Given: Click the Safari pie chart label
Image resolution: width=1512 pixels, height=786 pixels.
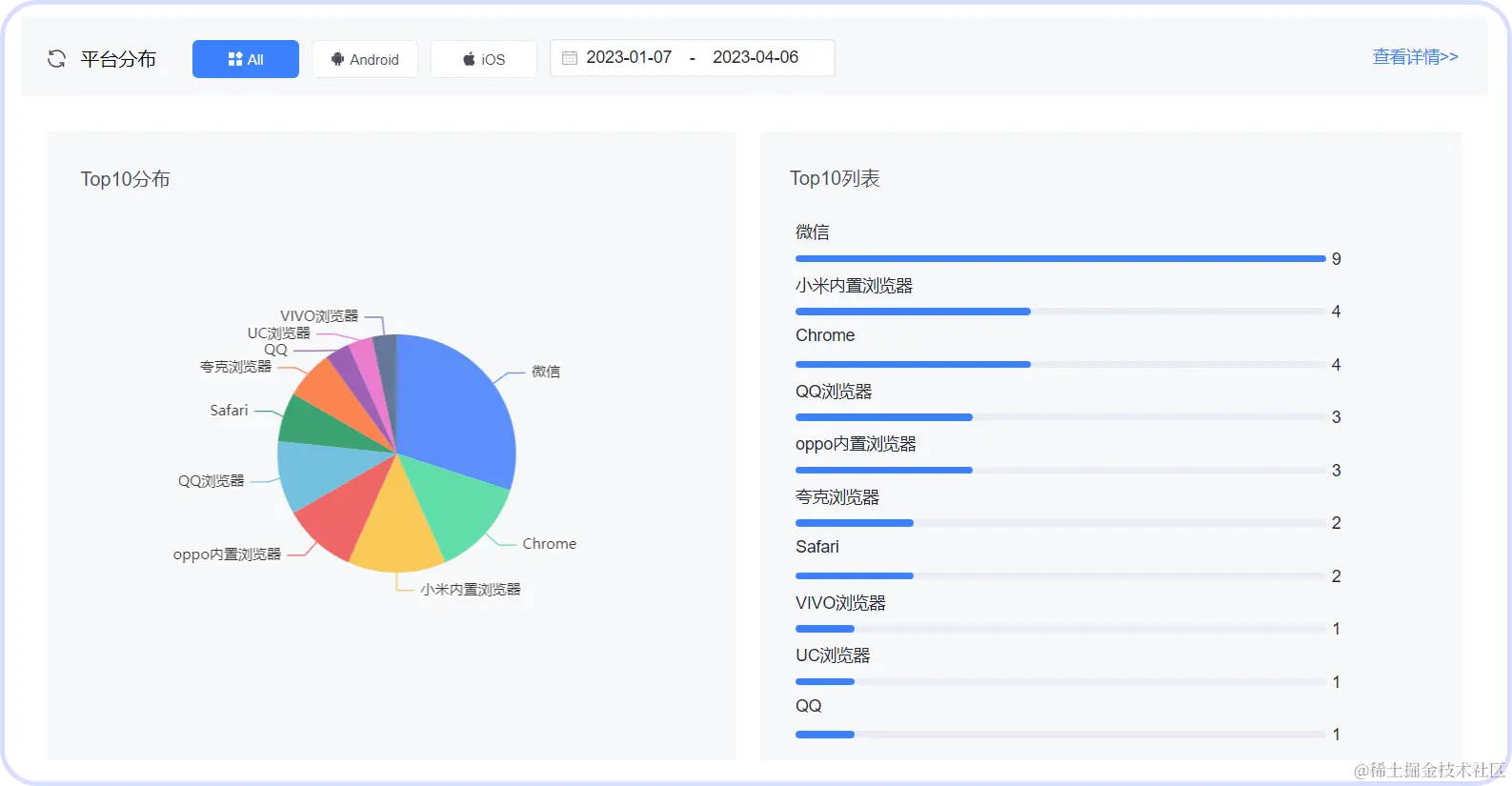Looking at the screenshot, I should pos(229,411).
